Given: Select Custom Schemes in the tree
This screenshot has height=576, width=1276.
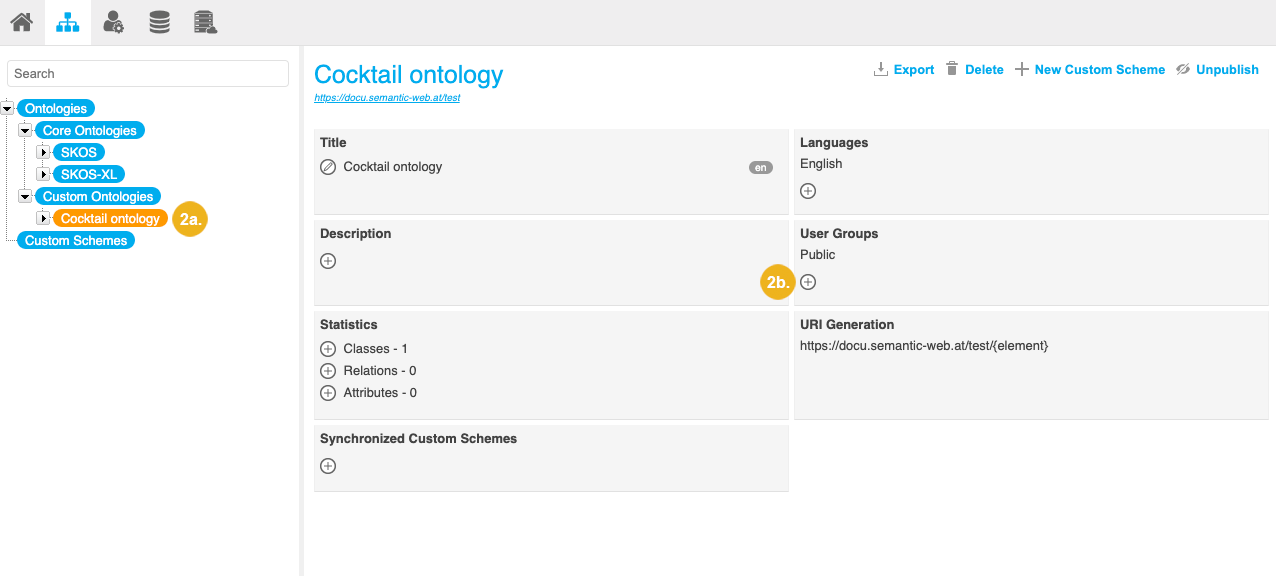Looking at the screenshot, I should pyautogui.click(x=76, y=241).
